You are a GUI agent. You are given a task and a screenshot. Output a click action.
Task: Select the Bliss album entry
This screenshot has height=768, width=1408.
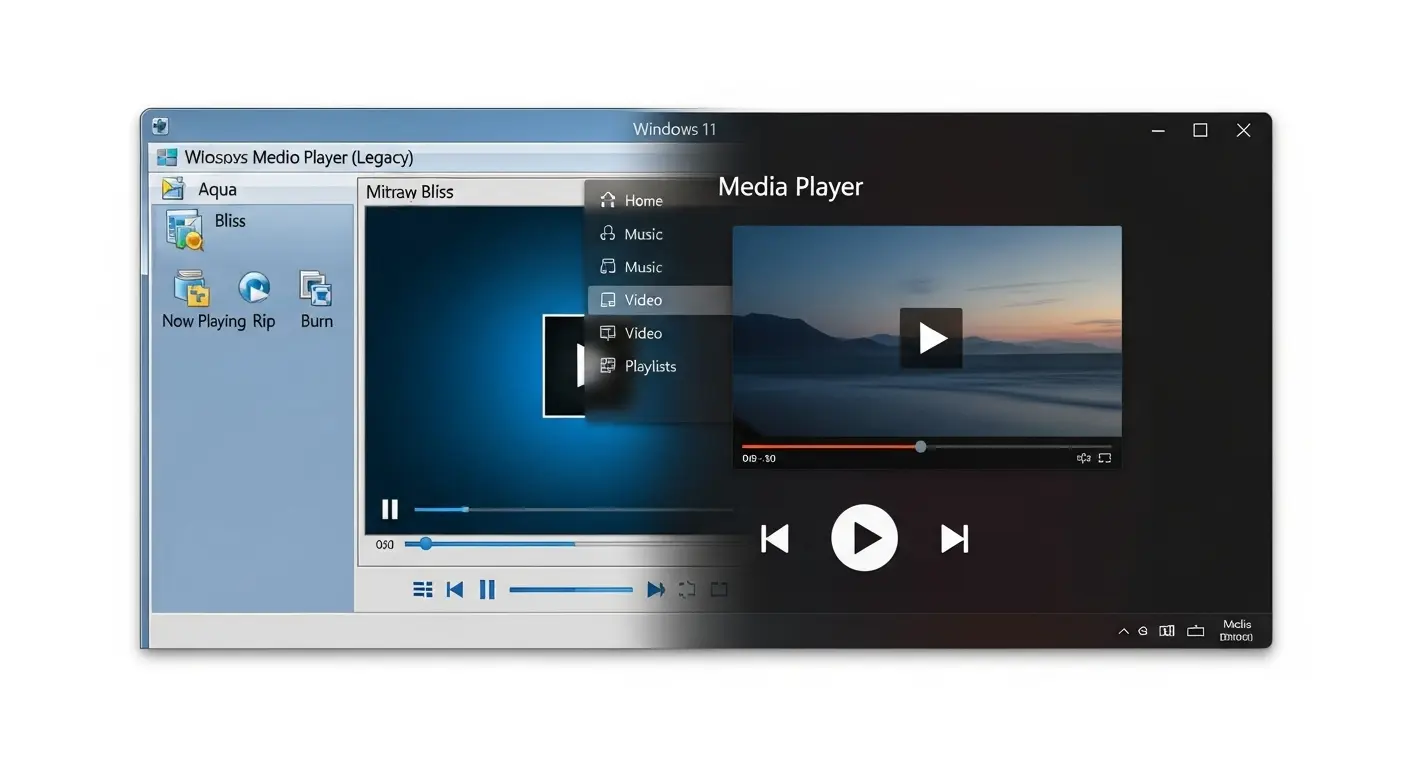tap(229, 221)
